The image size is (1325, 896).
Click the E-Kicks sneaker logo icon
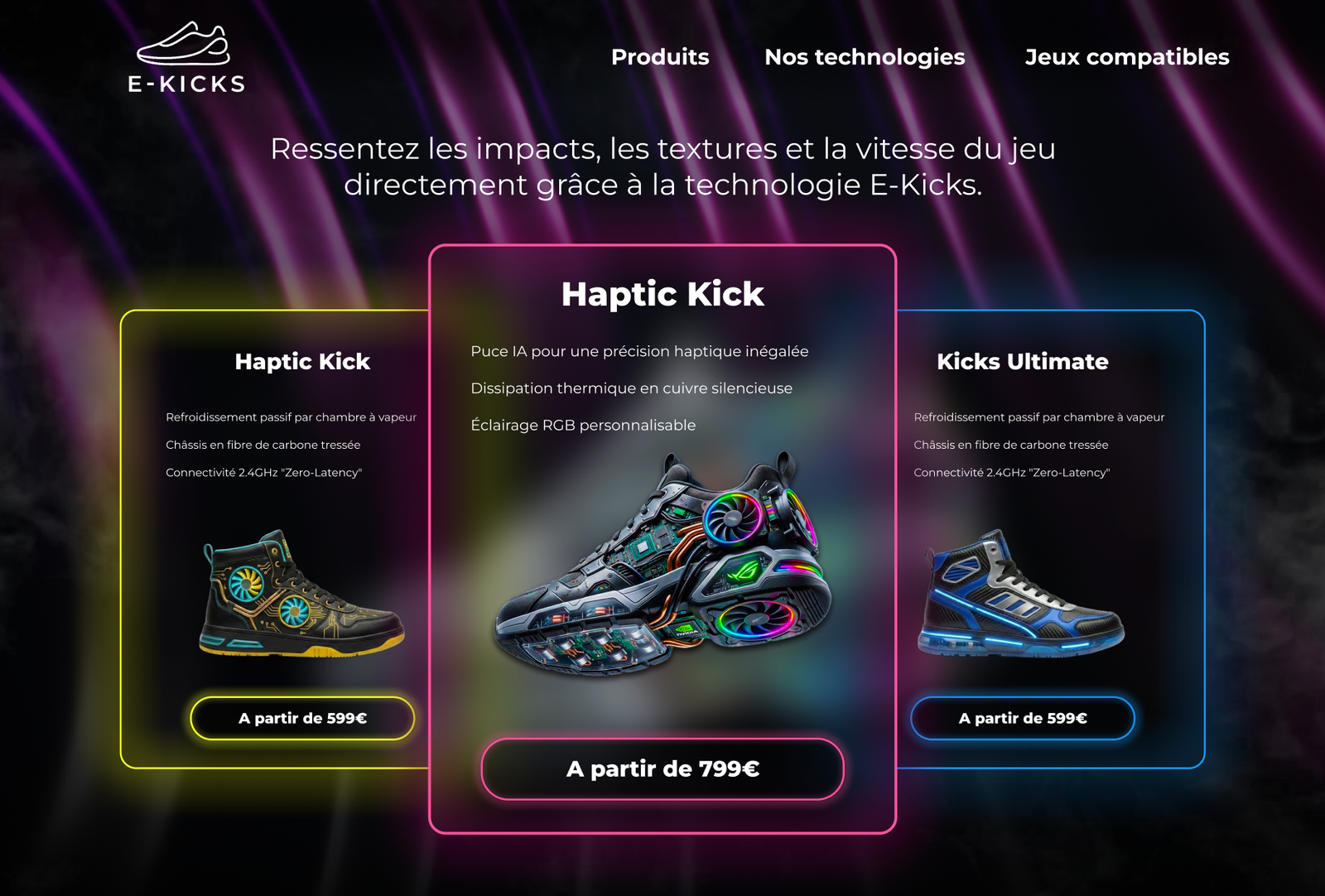coord(183,44)
